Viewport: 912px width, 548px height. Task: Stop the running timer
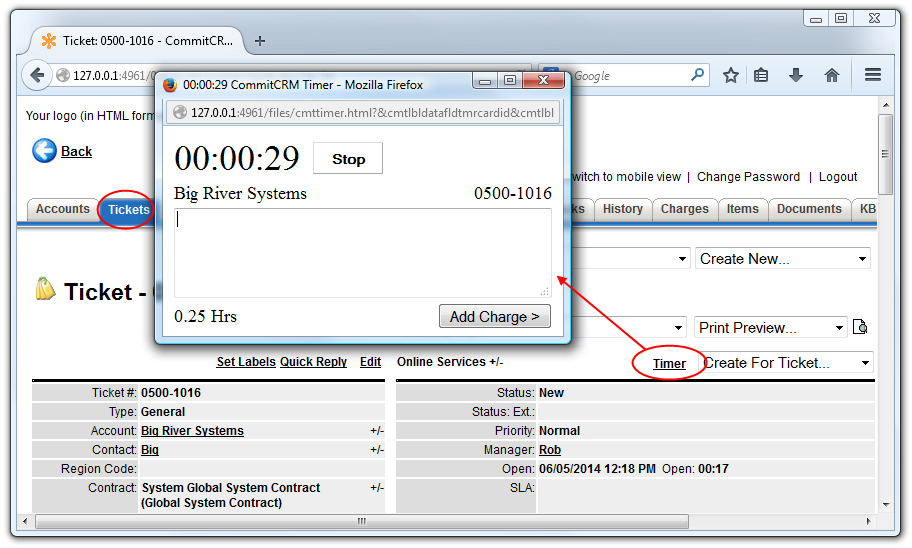pyautogui.click(x=348, y=159)
